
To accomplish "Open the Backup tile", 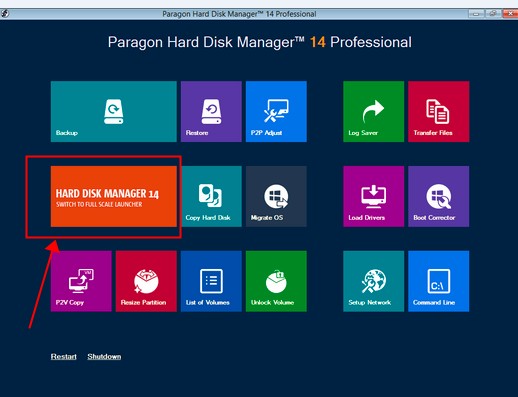I will point(114,111).
